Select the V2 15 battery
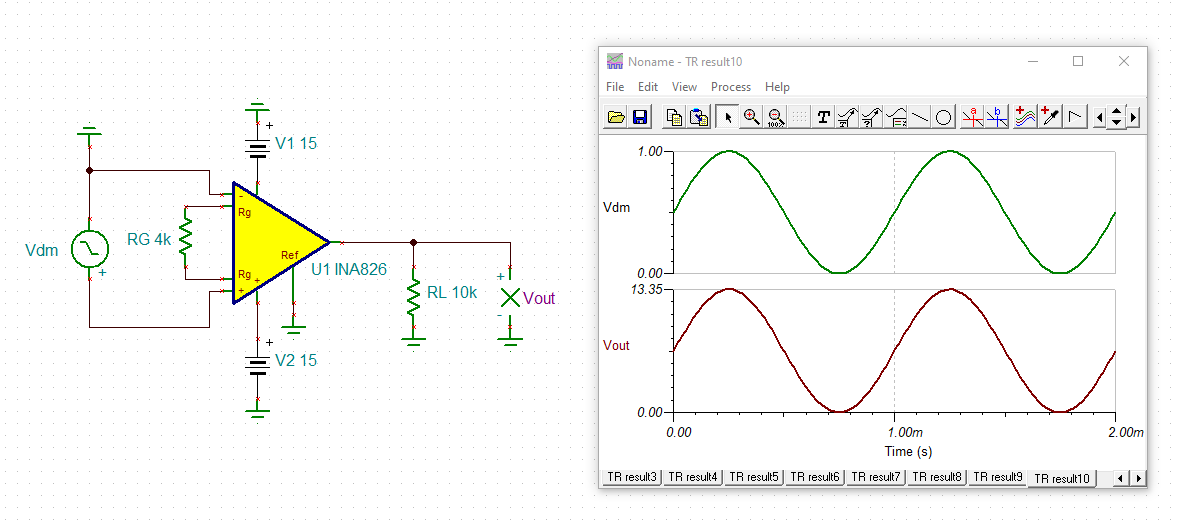The image size is (1182, 530). (258, 366)
